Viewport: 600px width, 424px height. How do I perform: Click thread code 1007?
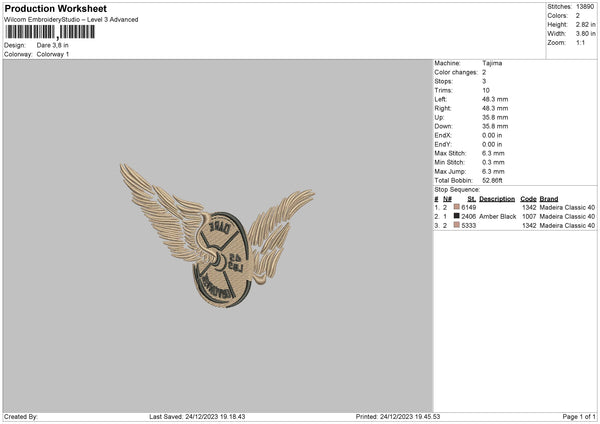click(529, 217)
